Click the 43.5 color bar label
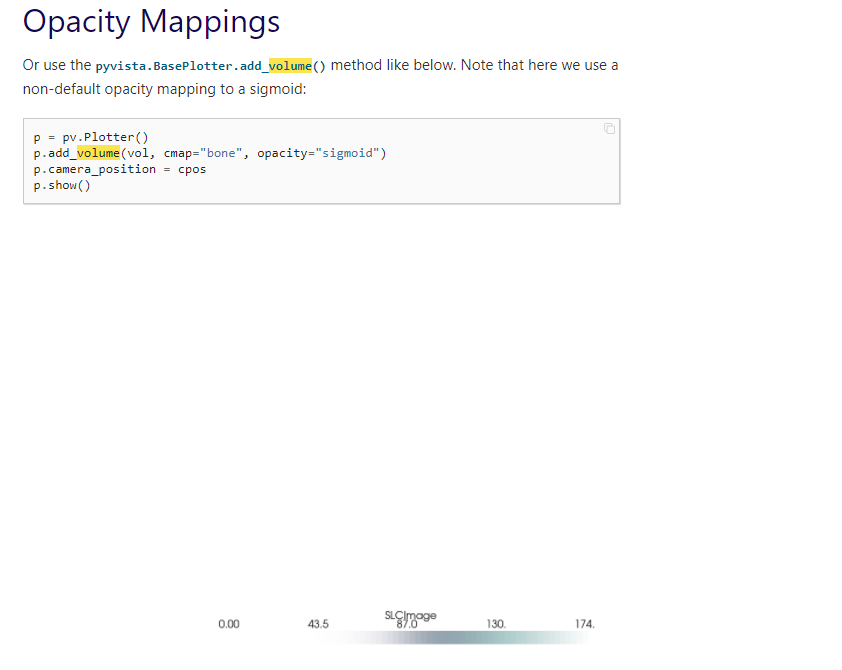 (x=318, y=624)
